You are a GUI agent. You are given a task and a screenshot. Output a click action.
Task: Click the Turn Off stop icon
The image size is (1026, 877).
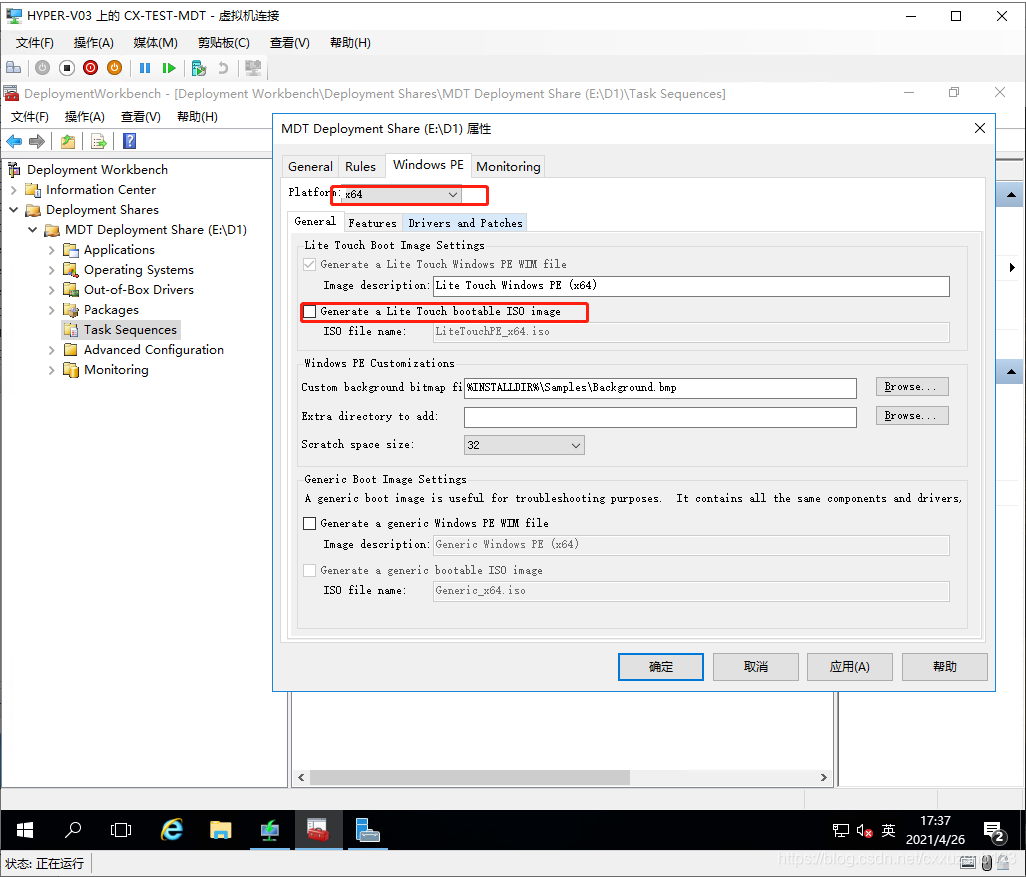(x=67, y=67)
